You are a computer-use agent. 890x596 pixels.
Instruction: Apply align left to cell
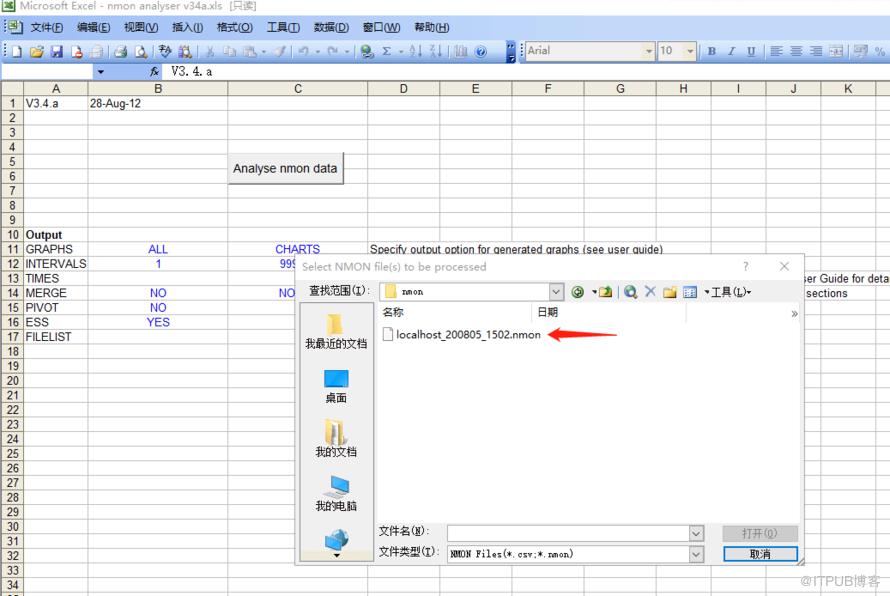point(776,51)
